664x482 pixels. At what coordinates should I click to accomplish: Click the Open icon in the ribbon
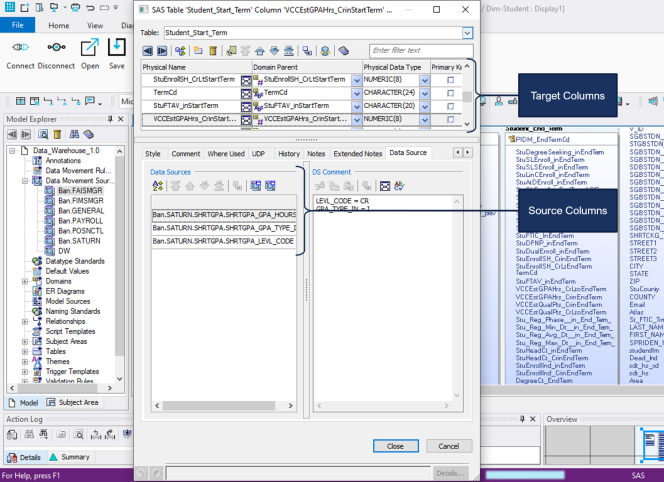click(x=90, y=47)
